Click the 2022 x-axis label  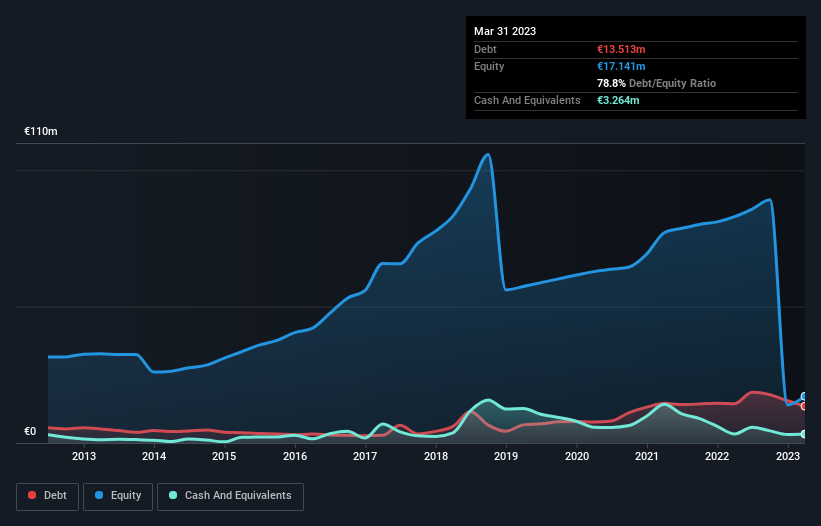click(x=717, y=456)
